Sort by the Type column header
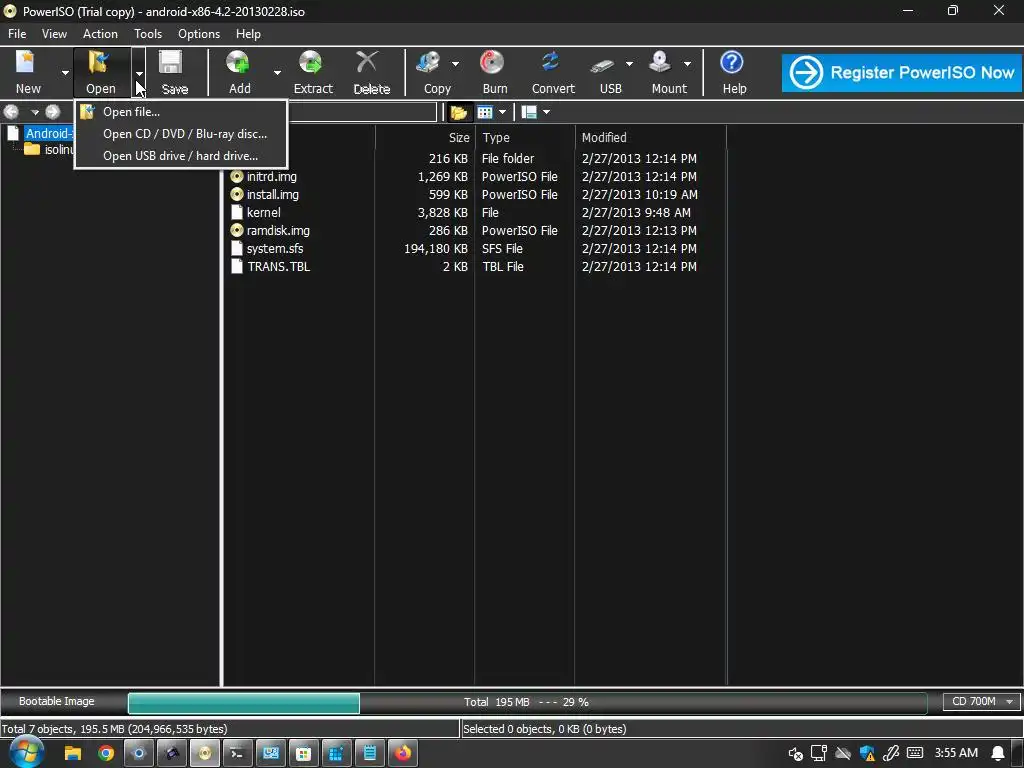This screenshot has width=1024, height=768. [524, 138]
